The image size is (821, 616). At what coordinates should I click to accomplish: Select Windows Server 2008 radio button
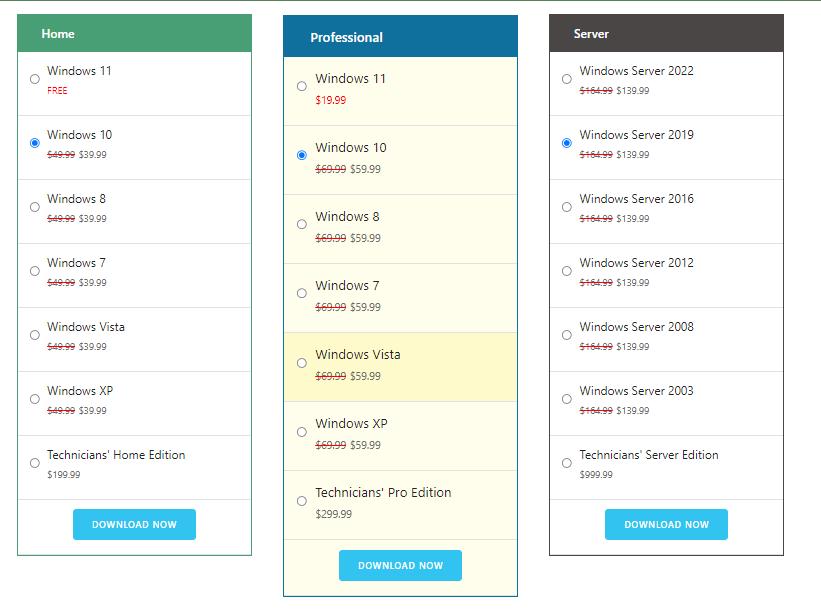(567, 335)
